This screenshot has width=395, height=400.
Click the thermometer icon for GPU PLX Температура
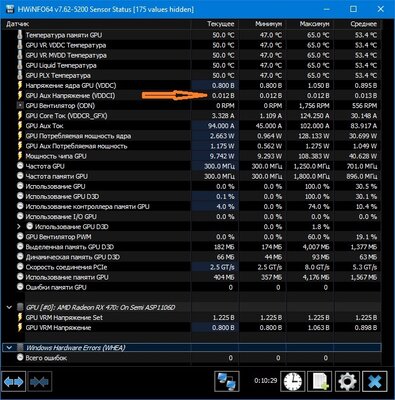[20, 75]
